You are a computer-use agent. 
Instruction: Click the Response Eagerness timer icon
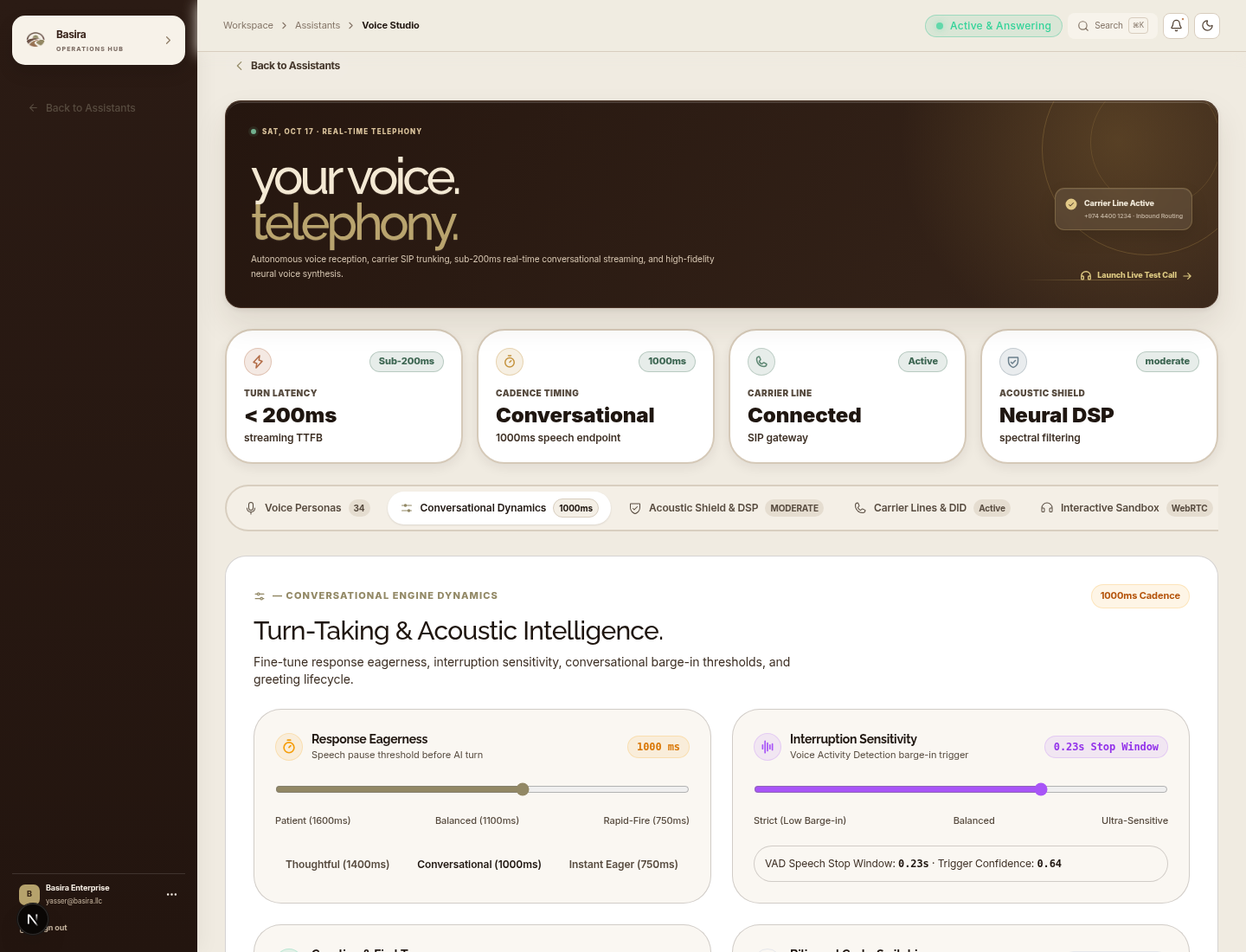coord(289,747)
